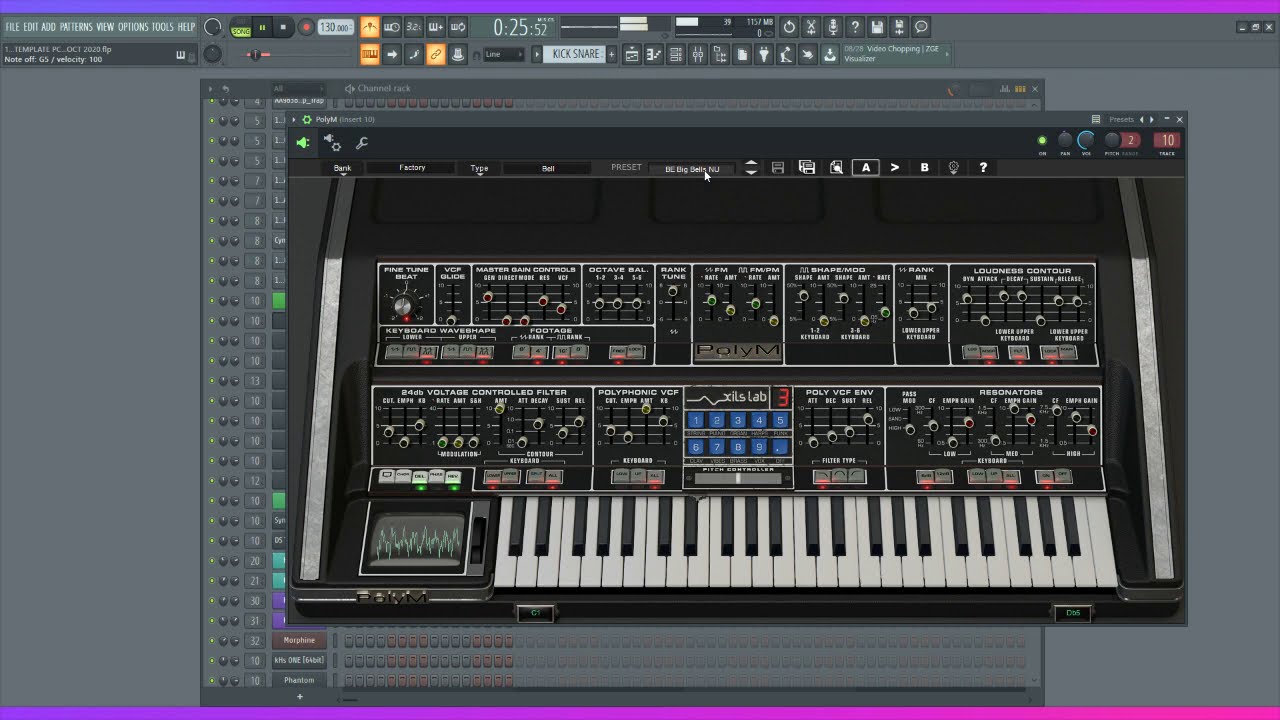
Task: Pause playback in the transport bar
Action: point(262,28)
